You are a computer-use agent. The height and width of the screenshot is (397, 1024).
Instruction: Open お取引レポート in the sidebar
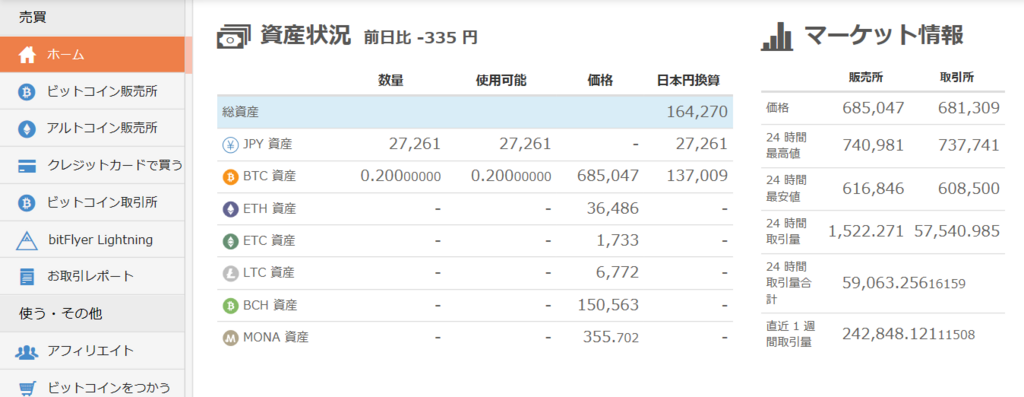92,277
